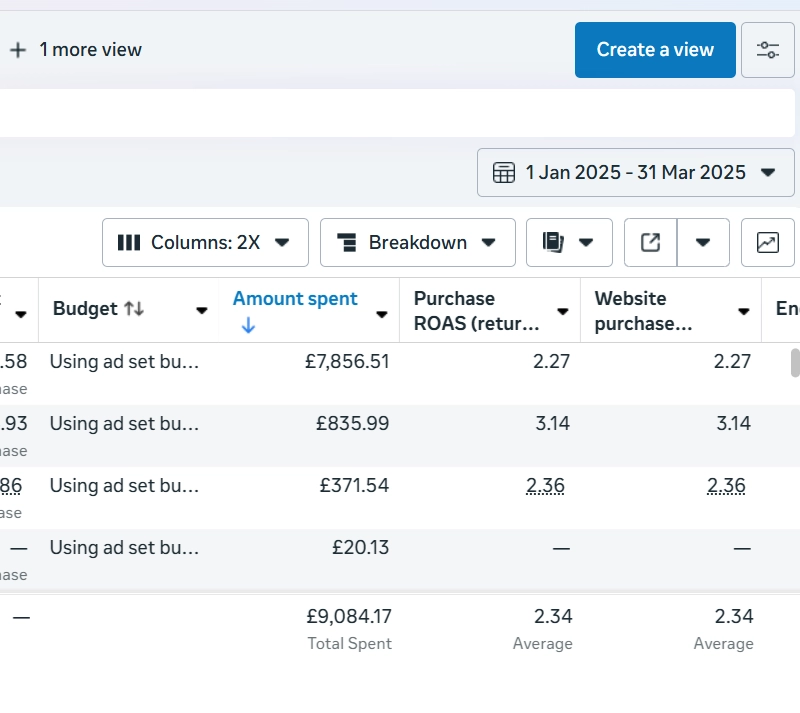This screenshot has height=713, width=800.
Task: Click the export share icon
Action: pyautogui.click(x=650, y=242)
